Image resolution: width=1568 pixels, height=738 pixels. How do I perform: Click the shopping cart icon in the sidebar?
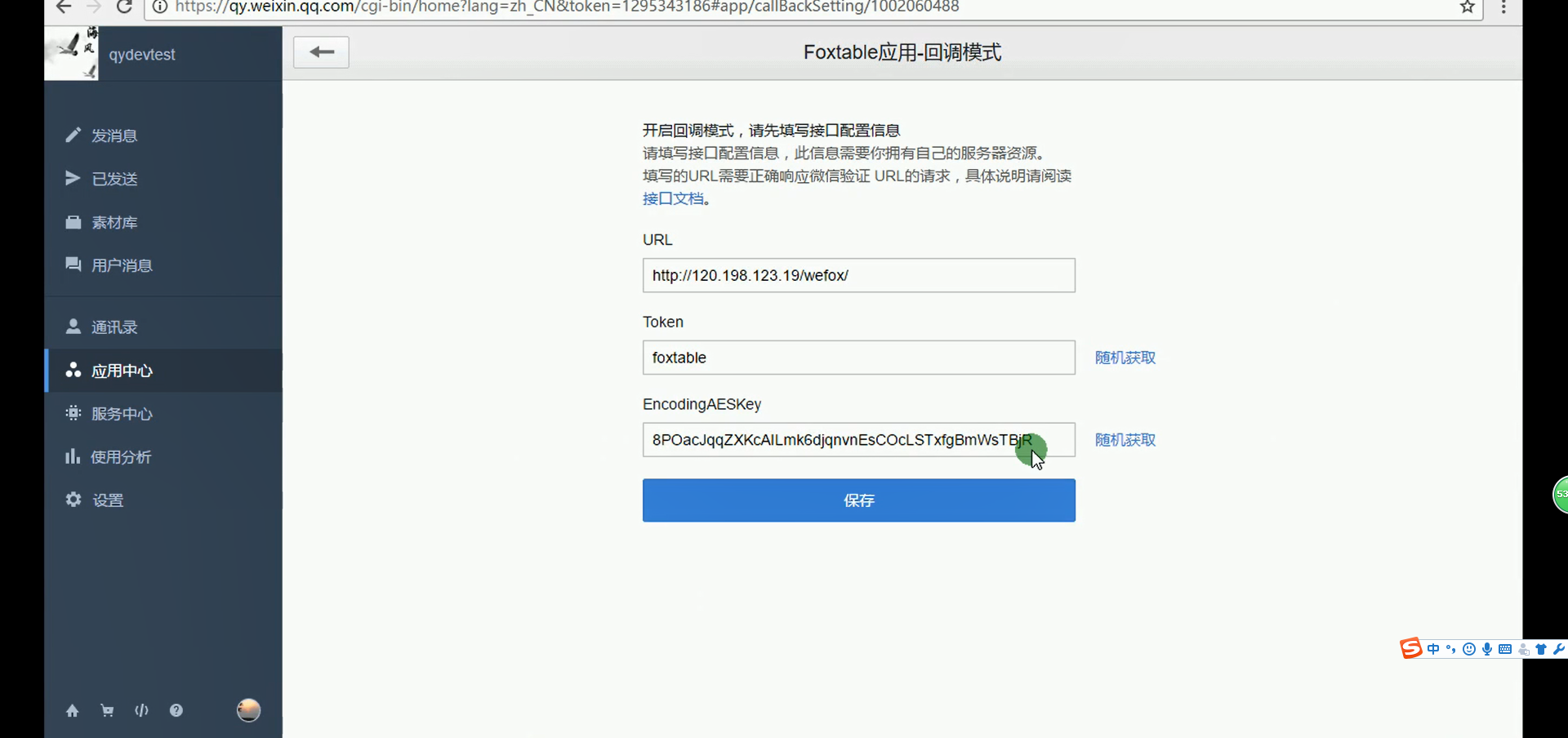point(107,710)
